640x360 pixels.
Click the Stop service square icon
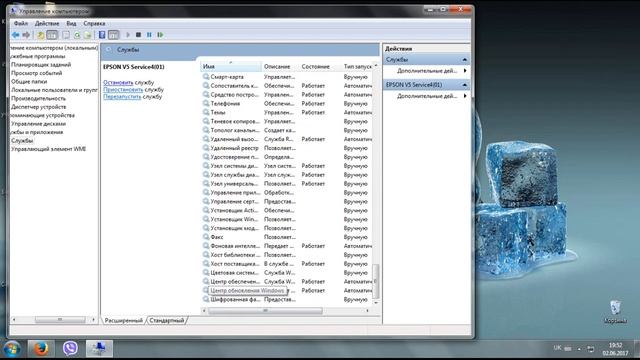click(138, 35)
